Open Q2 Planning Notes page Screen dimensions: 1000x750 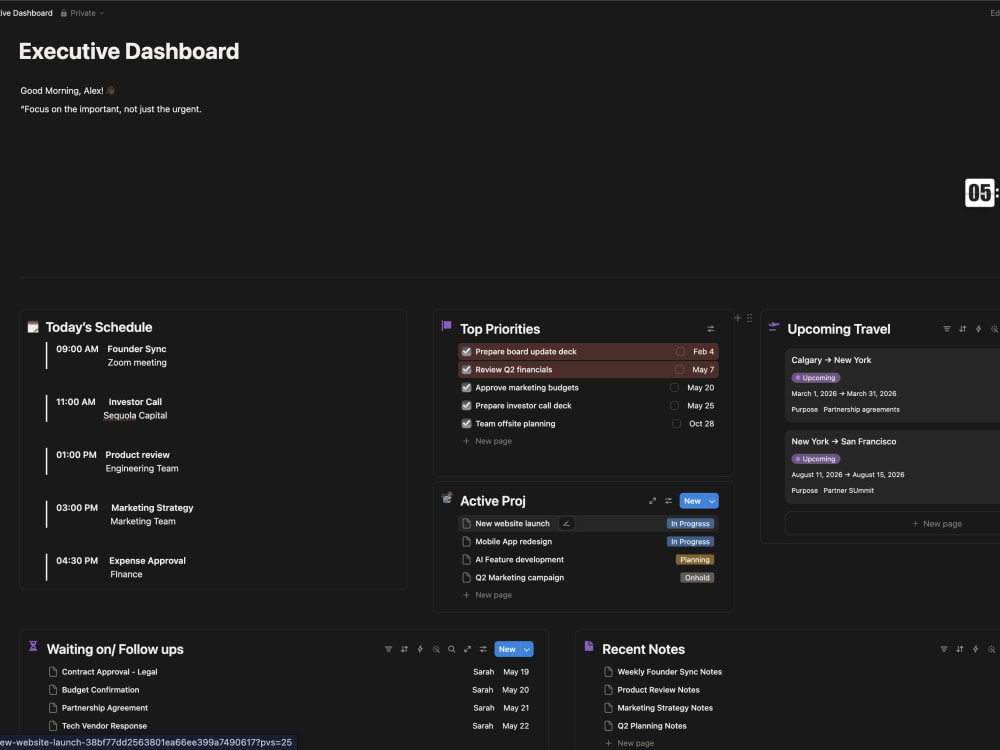click(652, 726)
